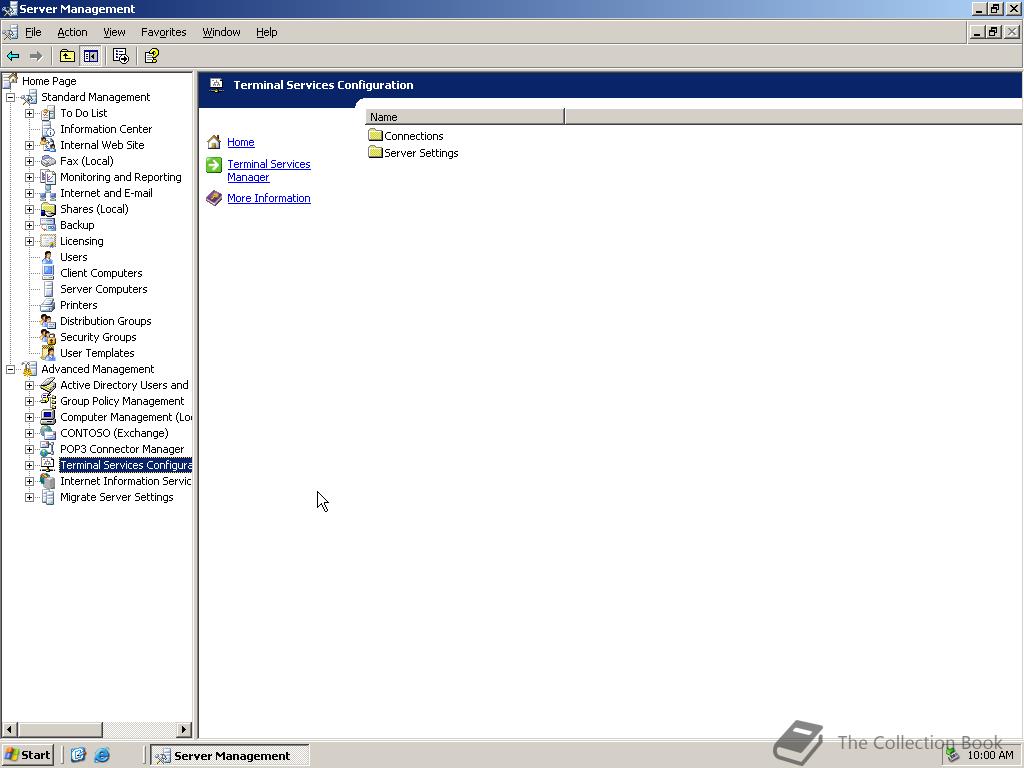Select Internet Information Services in tree

125,481
